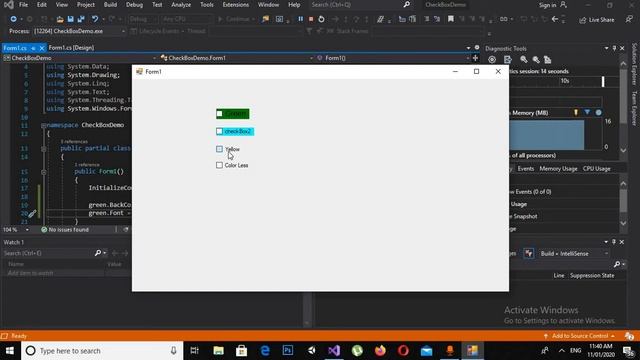
Task: Open Diagnostic Tools window options dropdown arrow
Action: [x=607, y=48]
